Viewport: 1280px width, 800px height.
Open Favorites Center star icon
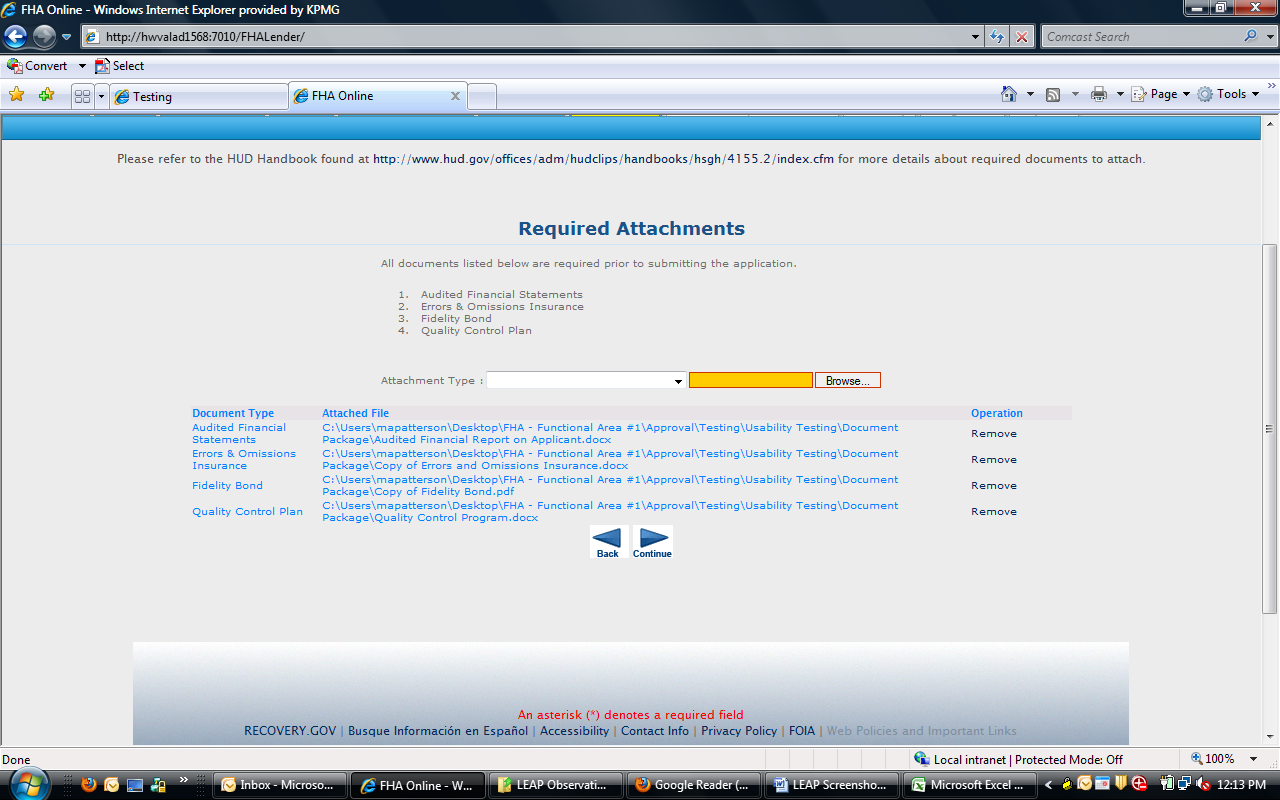[17, 95]
